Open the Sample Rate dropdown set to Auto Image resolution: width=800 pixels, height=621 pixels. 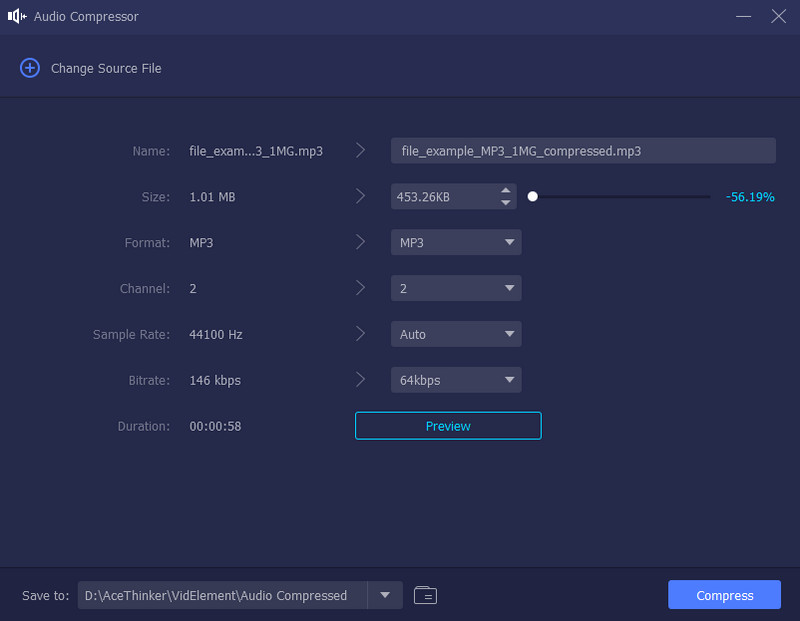click(x=456, y=334)
